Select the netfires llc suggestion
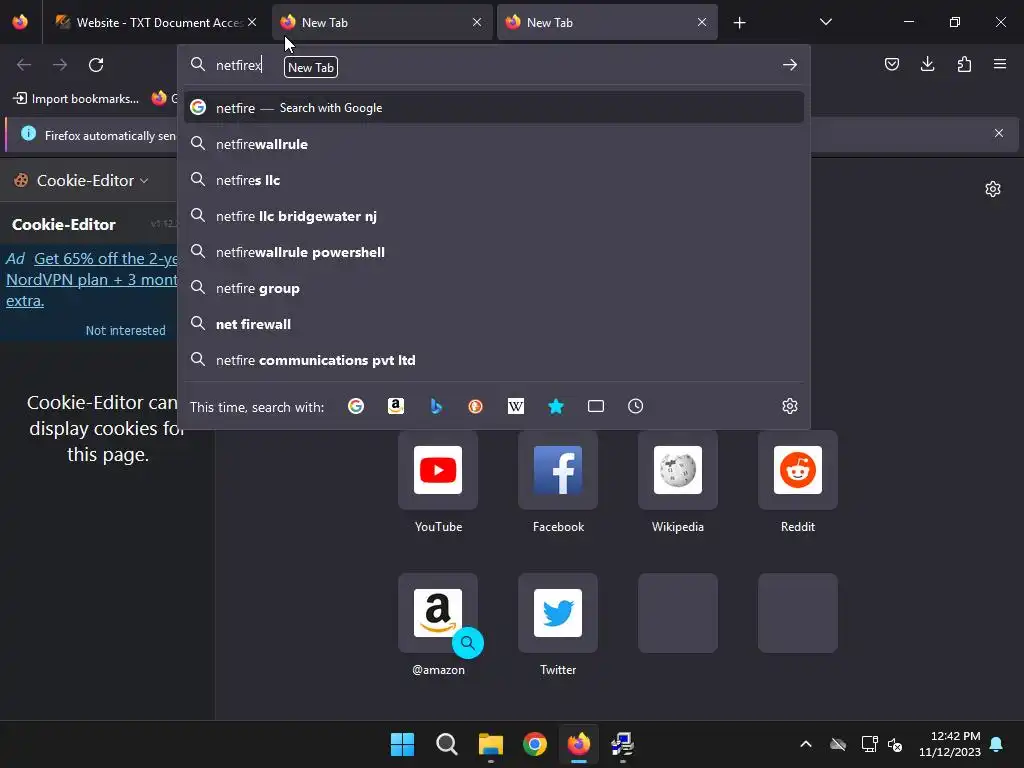 (494, 180)
